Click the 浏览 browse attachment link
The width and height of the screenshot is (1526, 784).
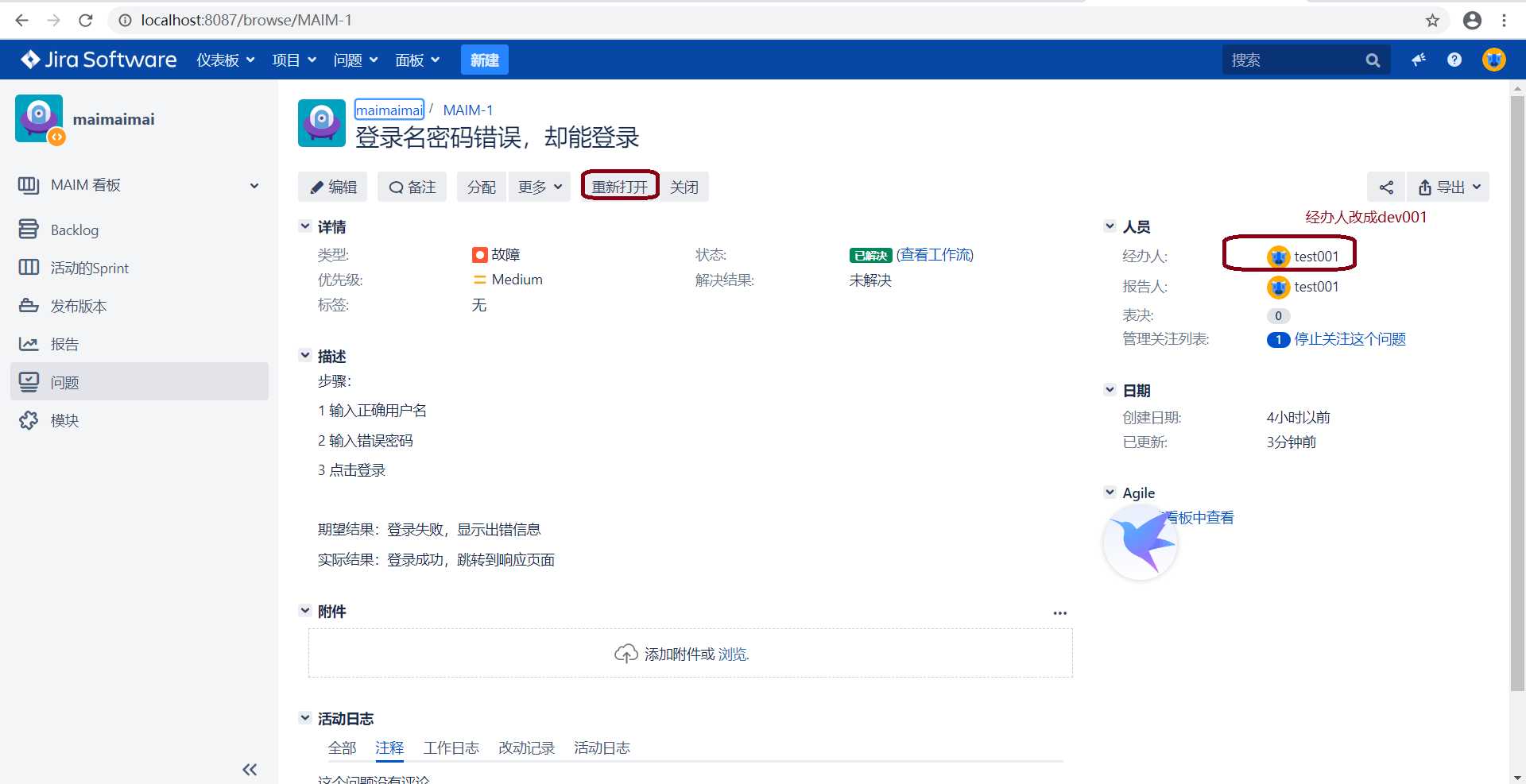click(733, 654)
